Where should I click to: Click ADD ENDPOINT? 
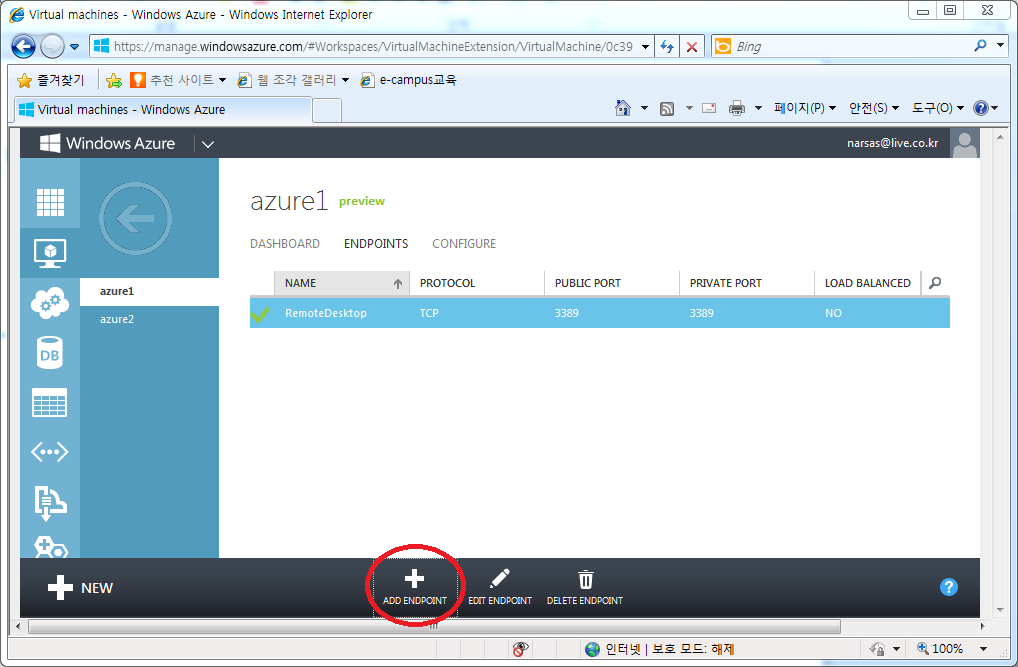coord(415,588)
